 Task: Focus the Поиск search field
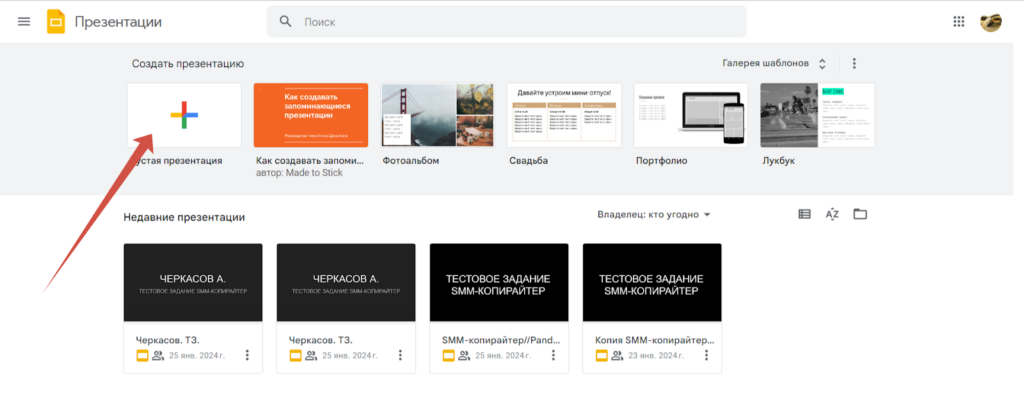click(x=506, y=22)
